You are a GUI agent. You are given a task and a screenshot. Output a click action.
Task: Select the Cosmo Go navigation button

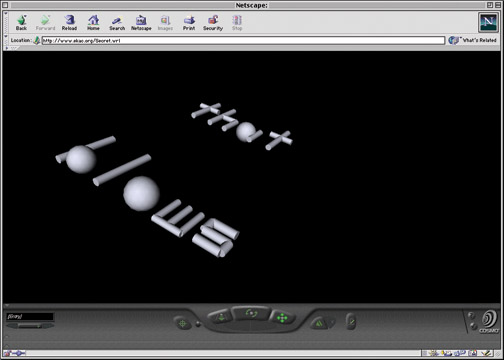coord(220,317)
